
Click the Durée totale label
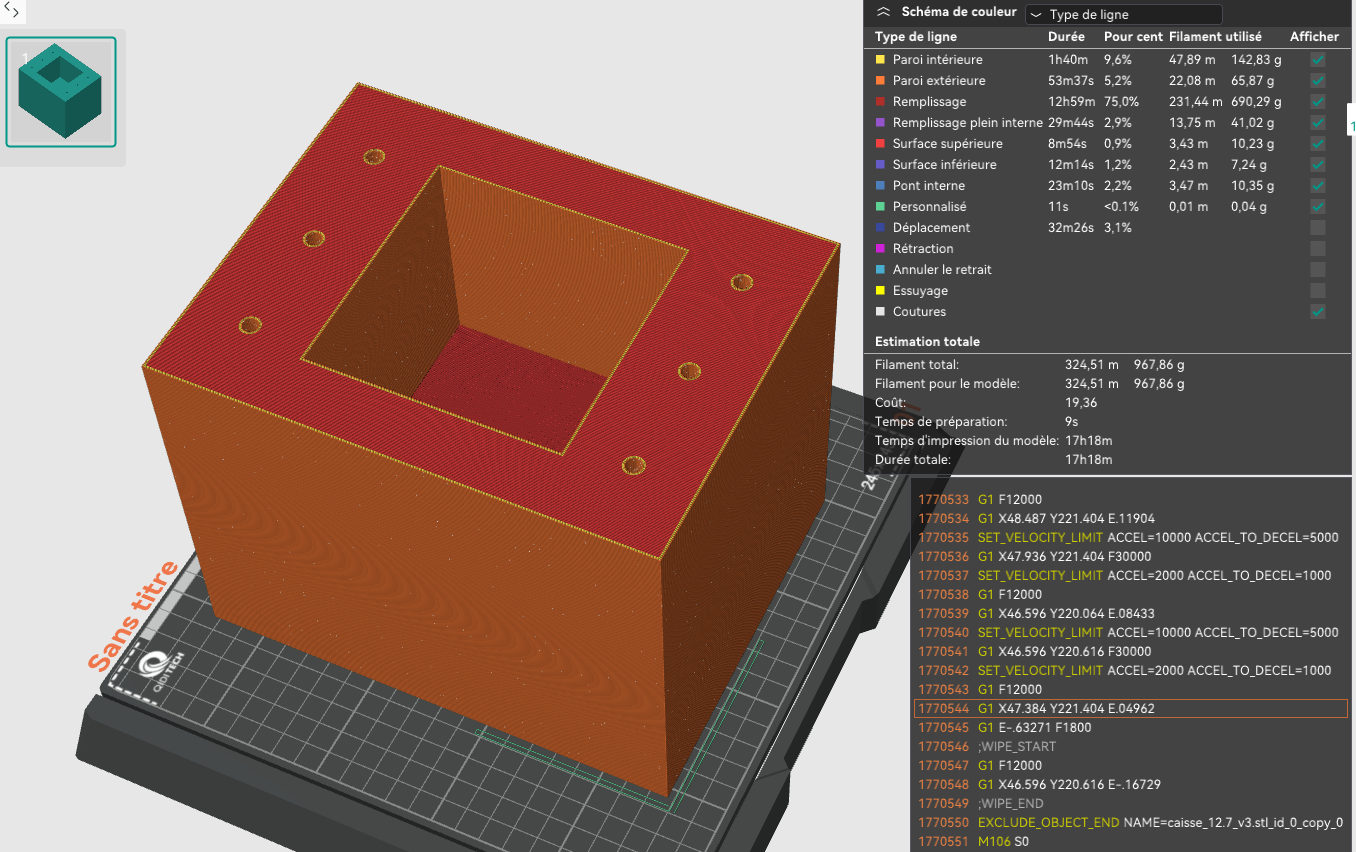coord(911,461)
